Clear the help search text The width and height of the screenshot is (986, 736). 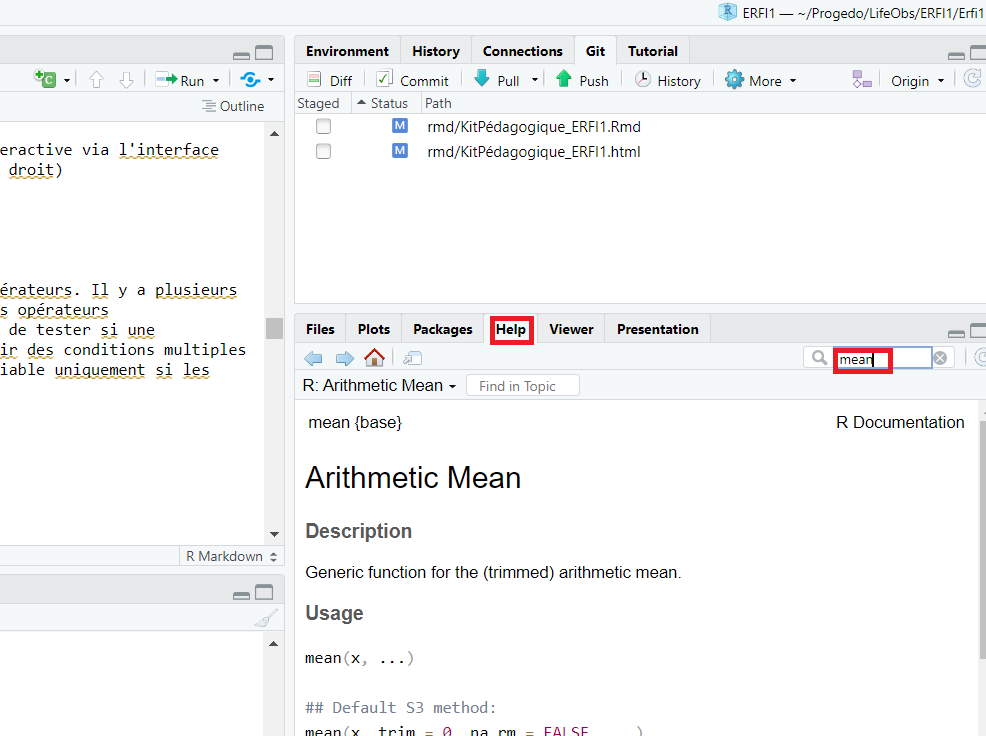pyautogui.click(x=940, y=358)
